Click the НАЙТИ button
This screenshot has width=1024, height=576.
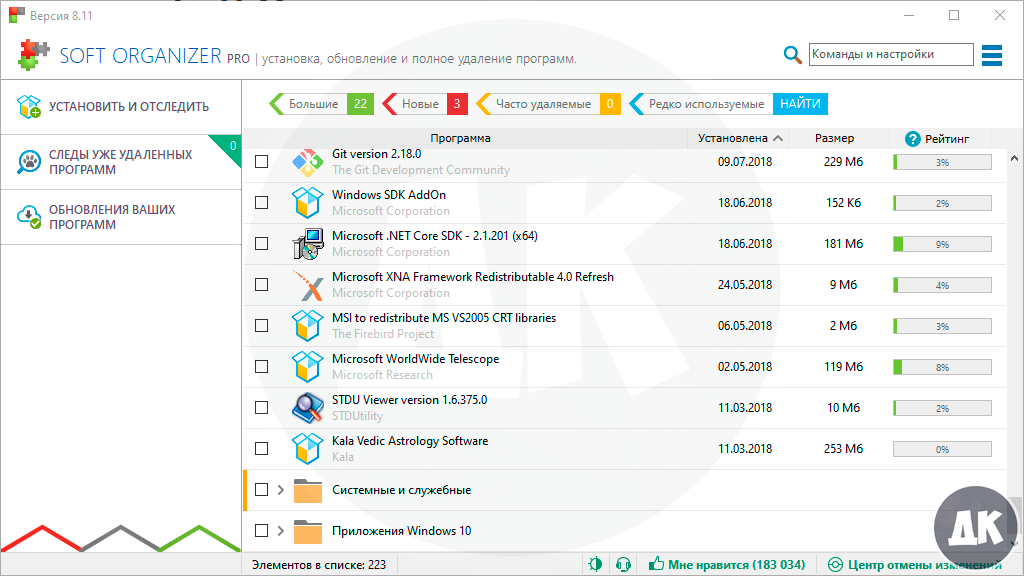click(800, 104)
